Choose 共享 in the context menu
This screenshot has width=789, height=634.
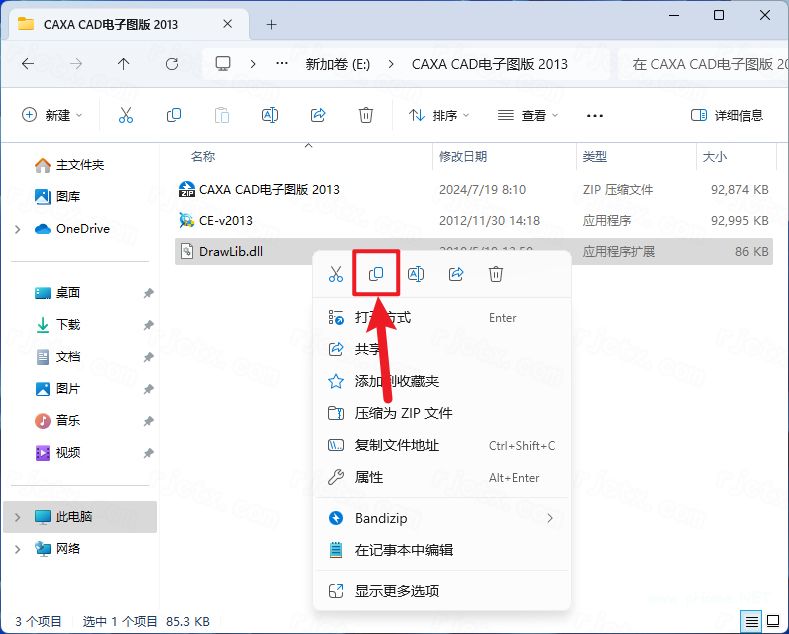click(442, 349)
